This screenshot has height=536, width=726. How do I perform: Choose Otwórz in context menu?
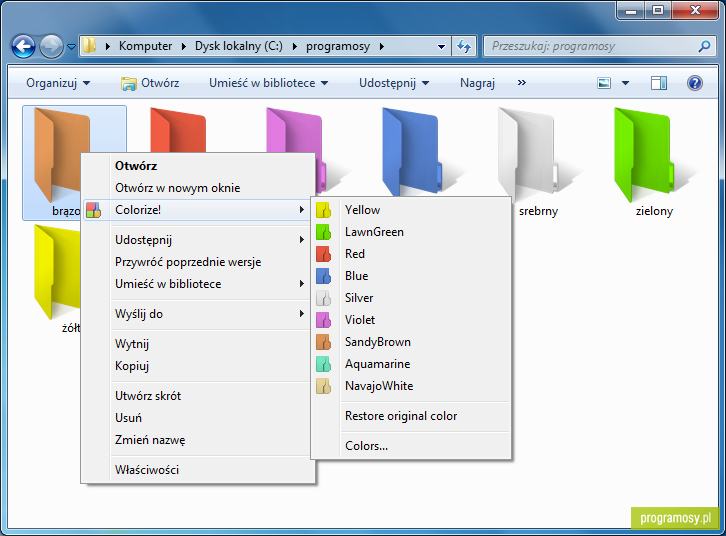(199, 166)
